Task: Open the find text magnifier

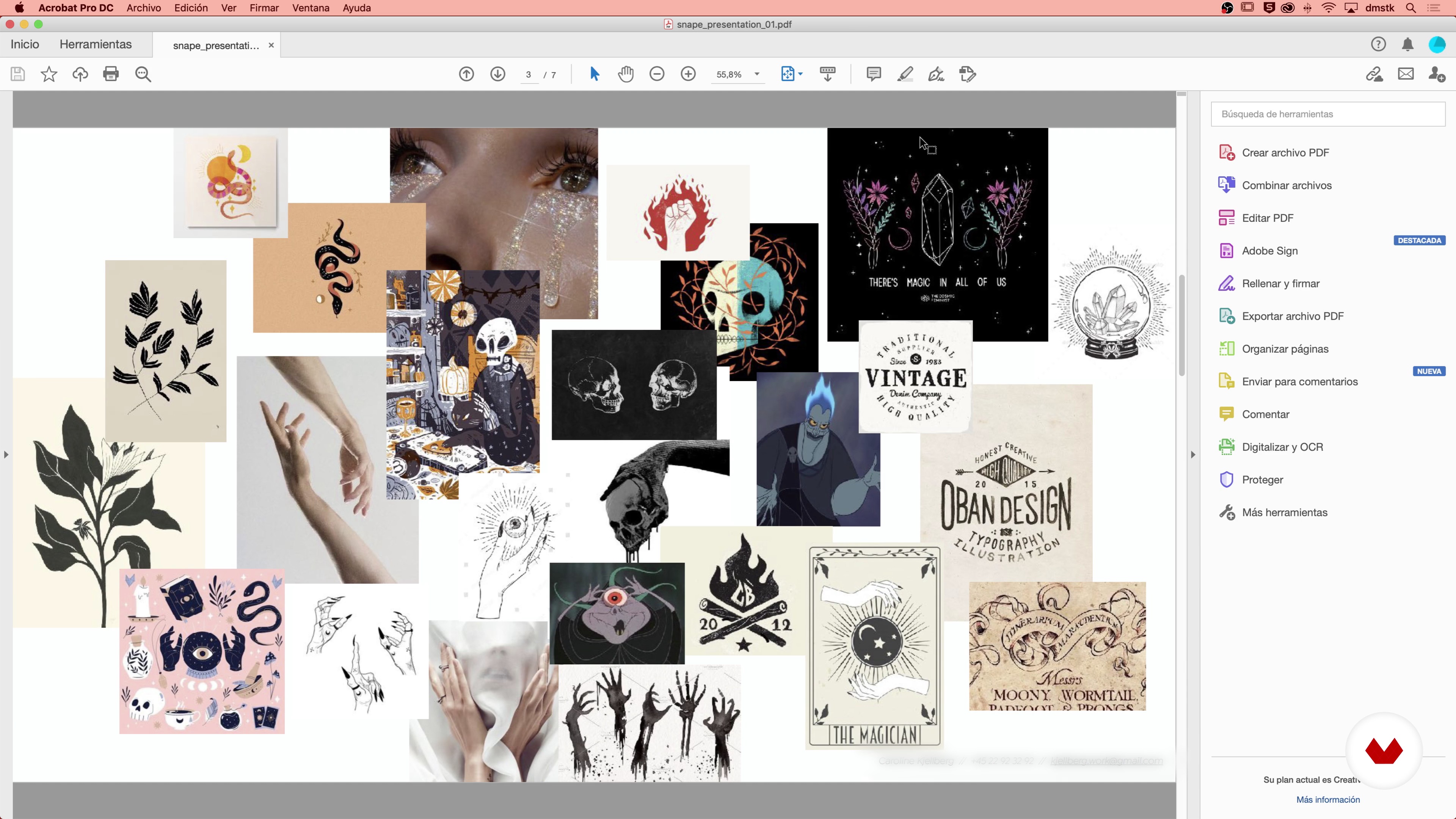Action: coord(143,74)
